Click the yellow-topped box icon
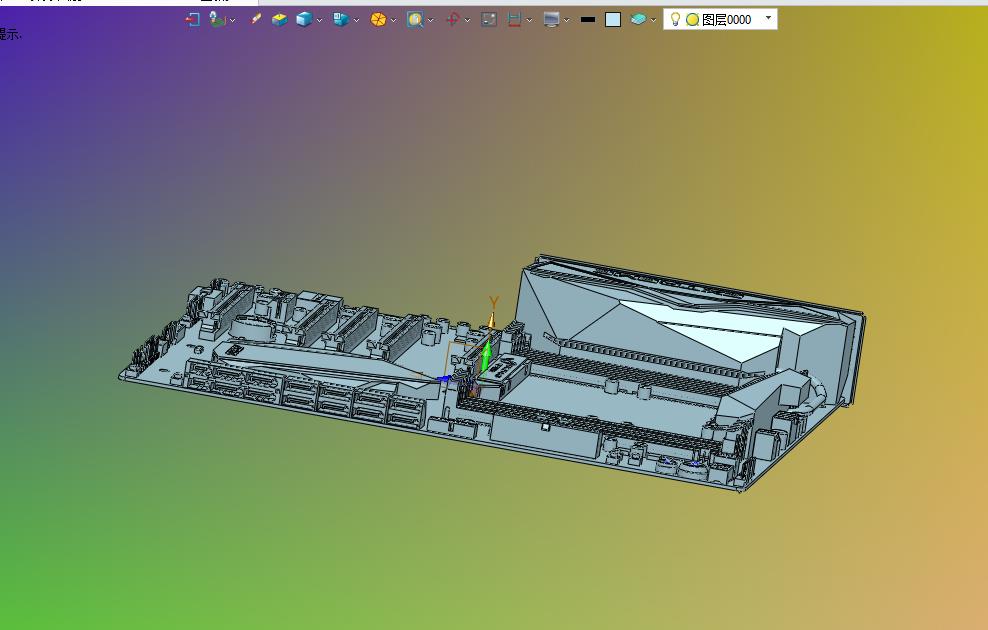The image size is (988, 630). coord(279,20)
